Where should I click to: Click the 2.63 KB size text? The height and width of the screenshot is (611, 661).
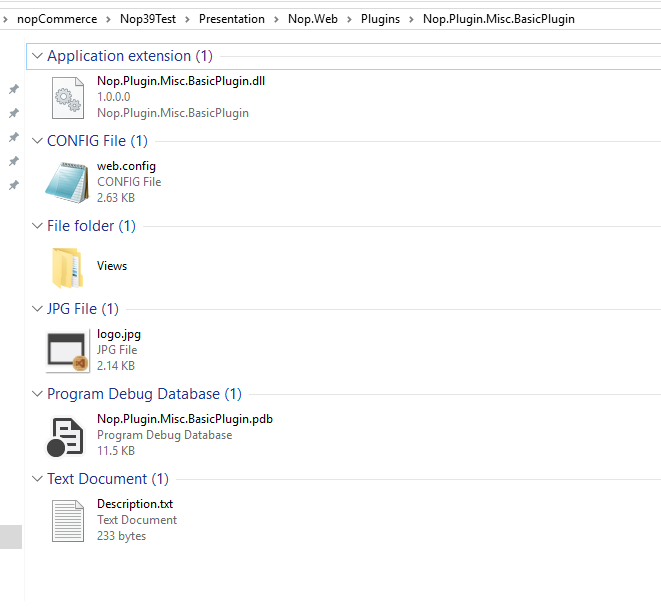coord(116,198)
